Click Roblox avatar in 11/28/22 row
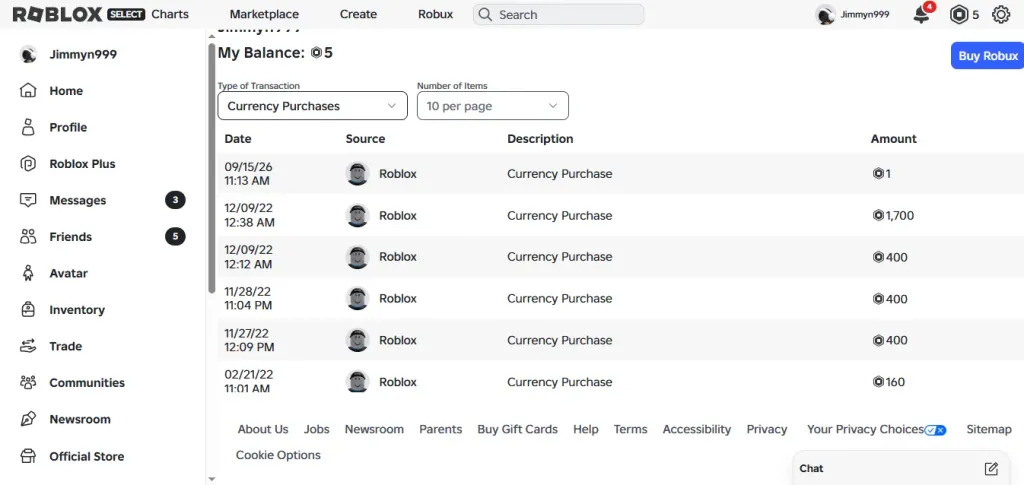 tap(357, 298)
